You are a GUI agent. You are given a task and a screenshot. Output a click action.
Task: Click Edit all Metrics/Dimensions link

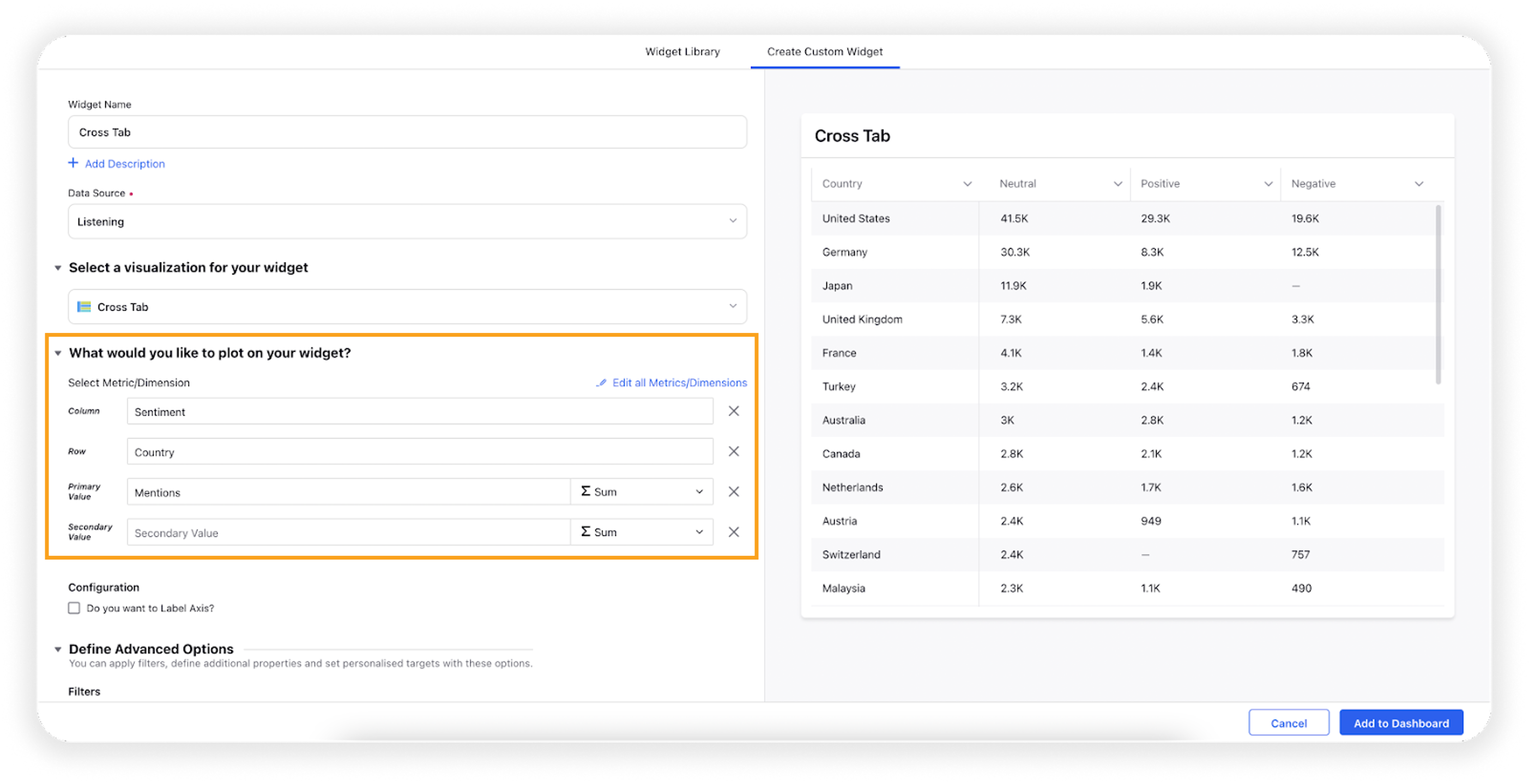click(x=680, y=382)
